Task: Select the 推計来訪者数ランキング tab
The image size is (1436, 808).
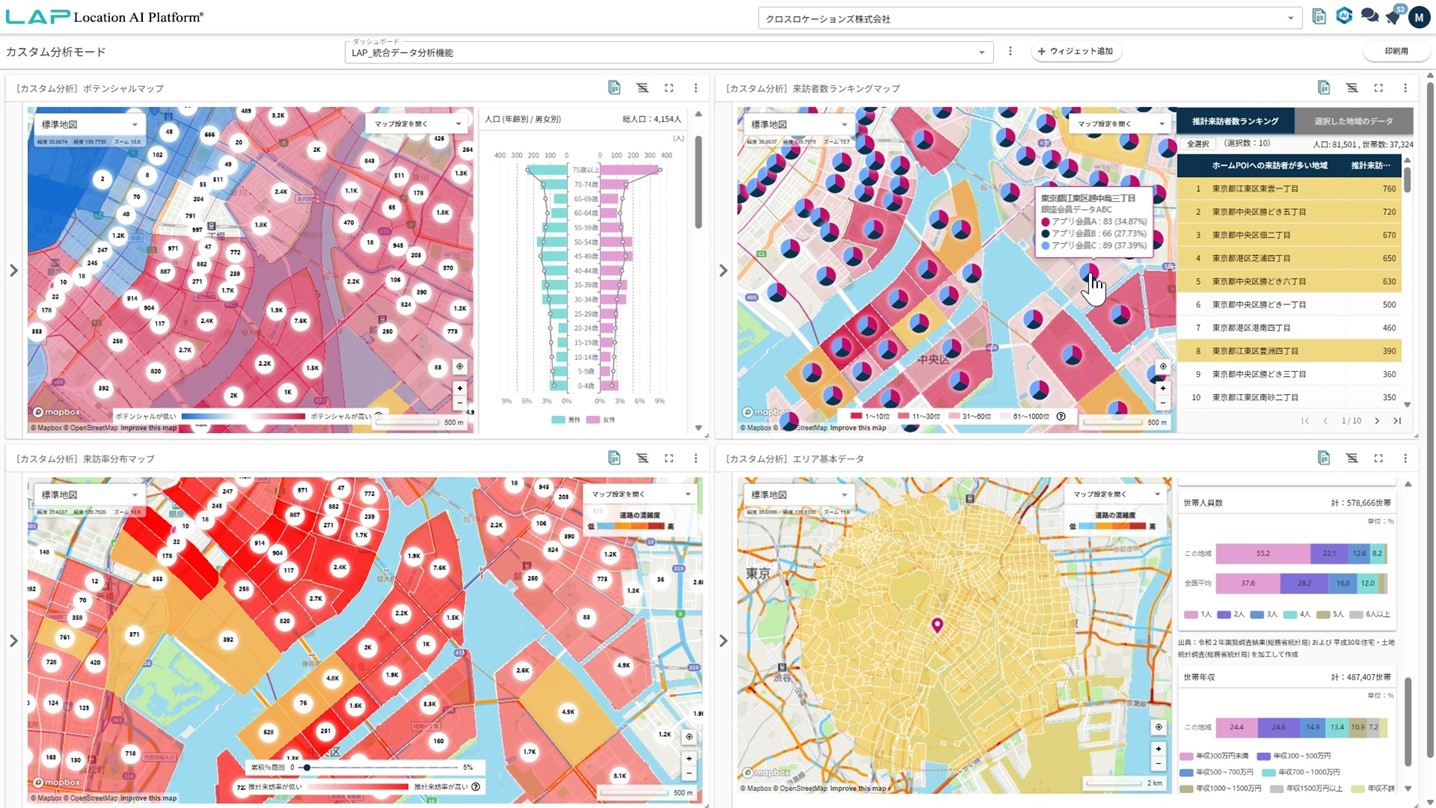Action: (x=1235, y=121)
